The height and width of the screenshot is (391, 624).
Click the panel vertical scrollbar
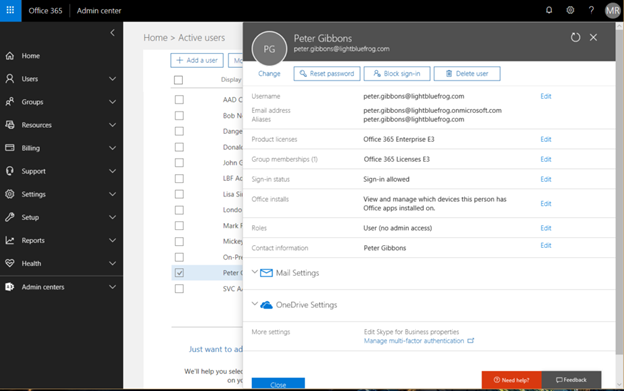[619, 193]
